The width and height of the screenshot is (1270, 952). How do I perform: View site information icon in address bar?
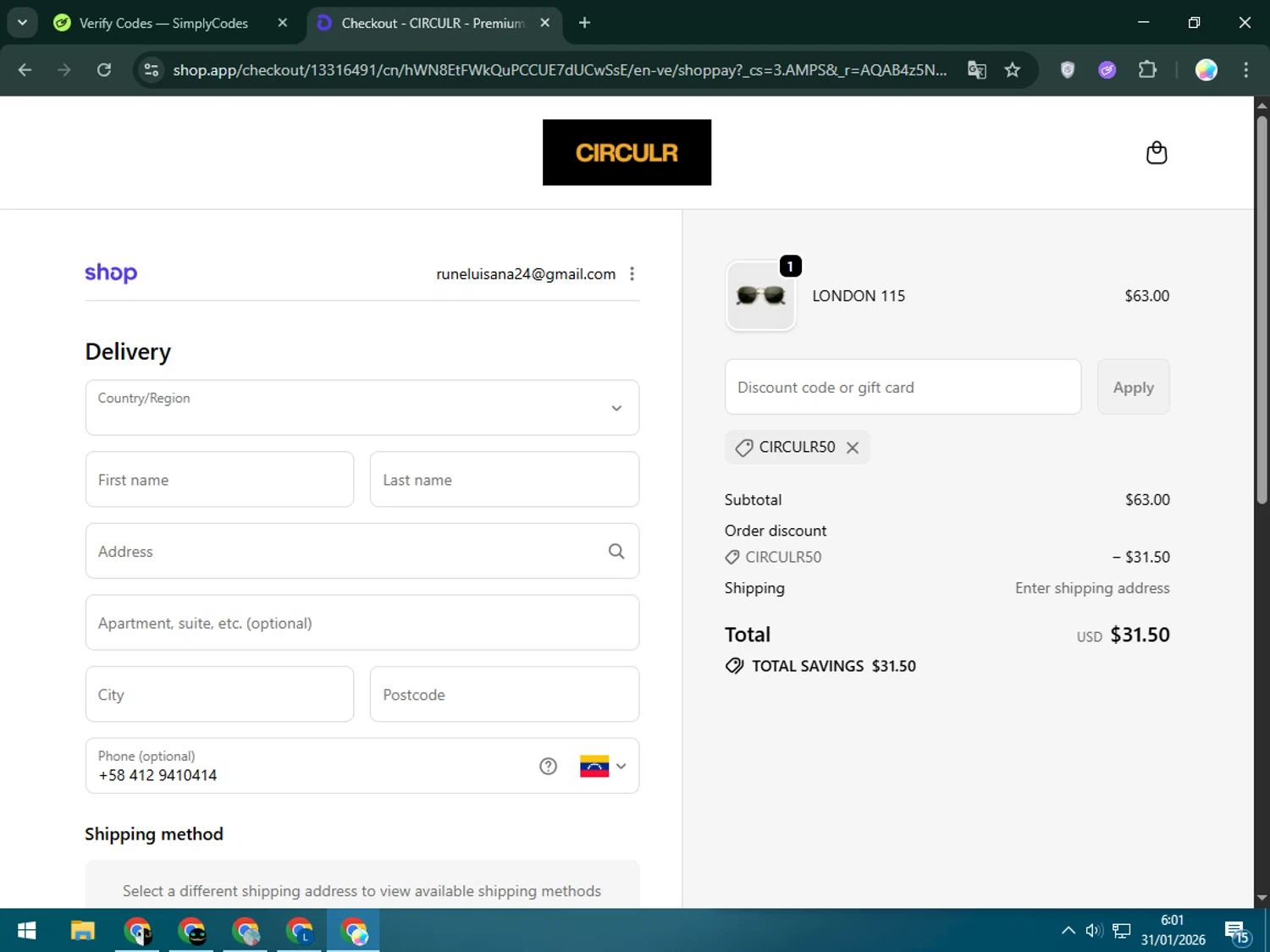(152, 70)
